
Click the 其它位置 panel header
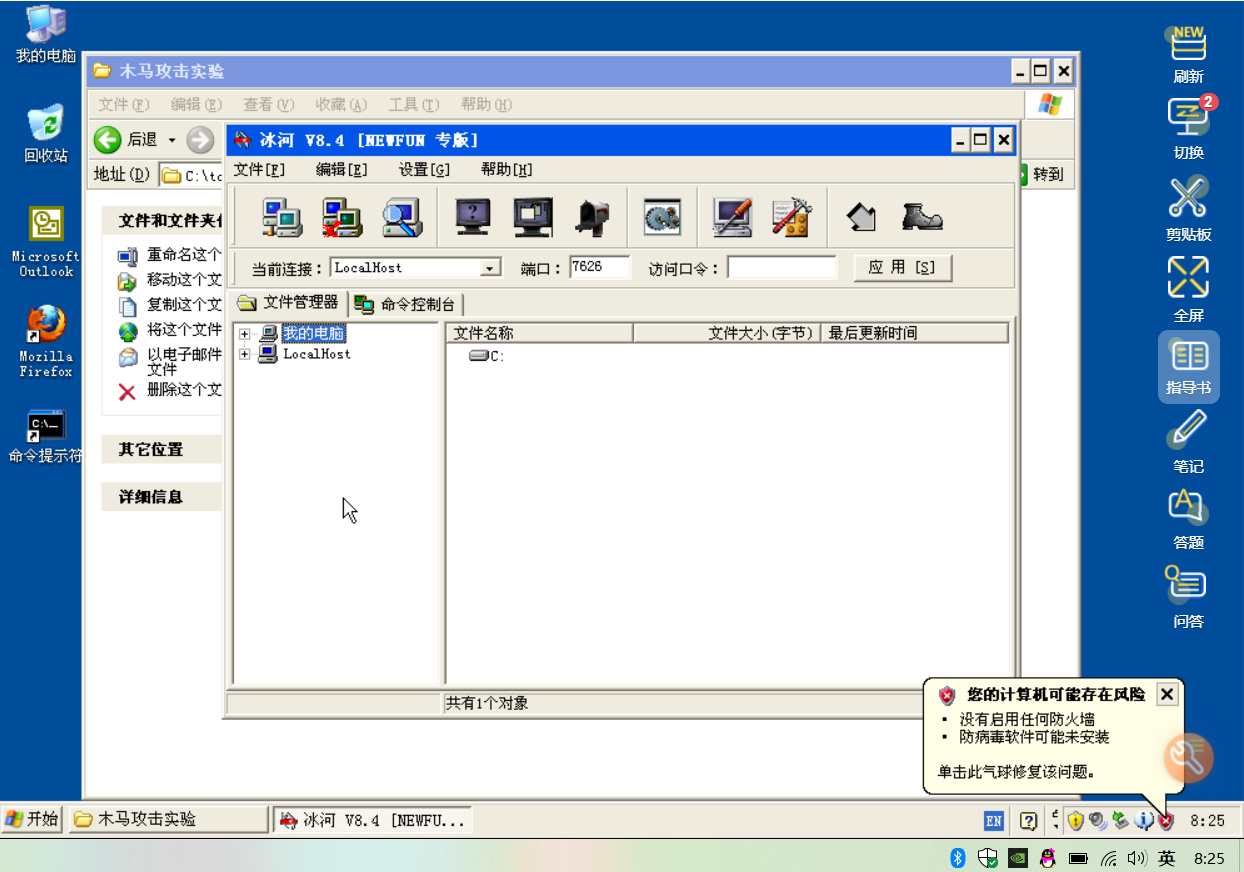point(162,449)
